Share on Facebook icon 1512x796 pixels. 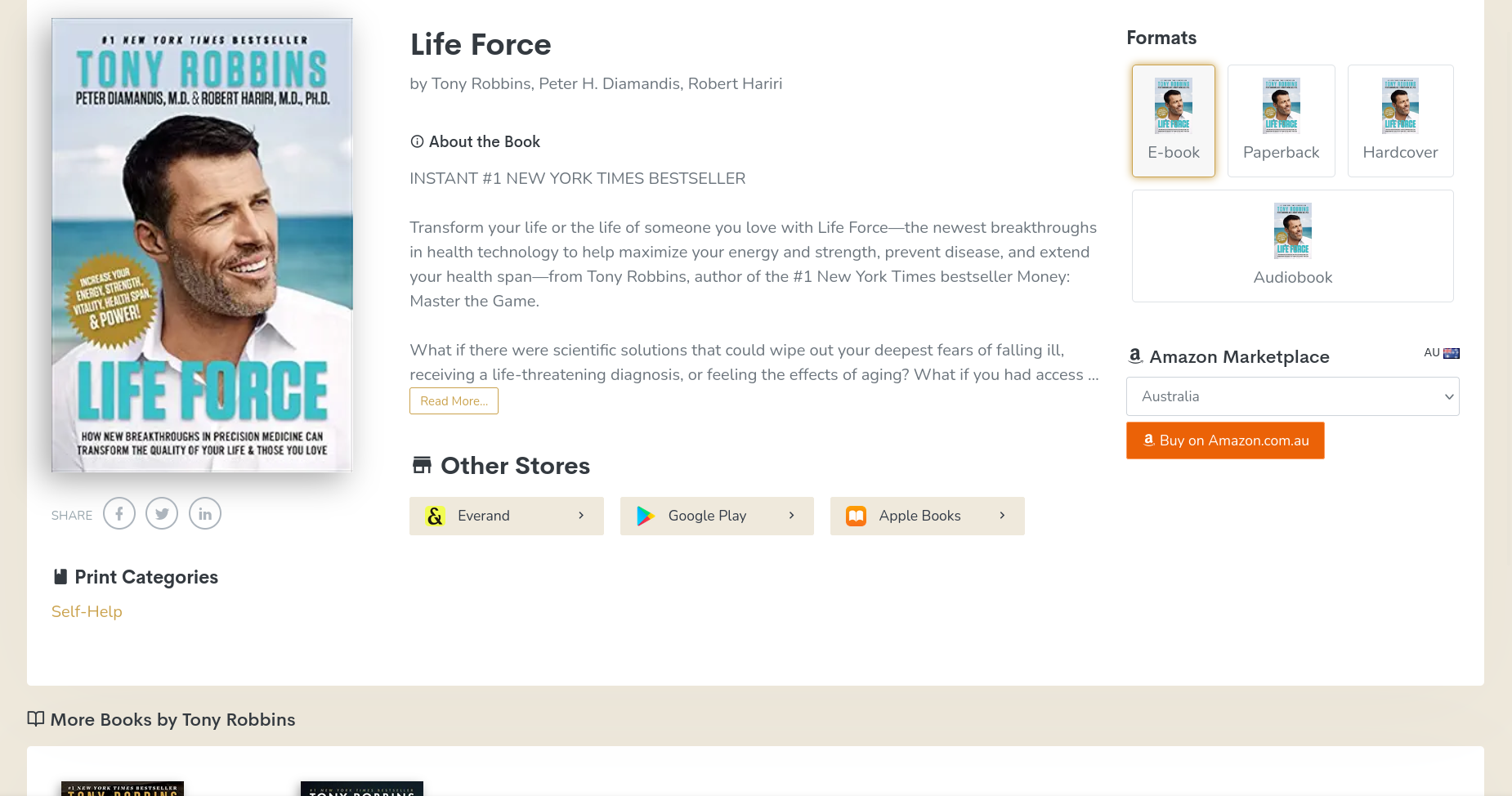click(x=119, y=514)
